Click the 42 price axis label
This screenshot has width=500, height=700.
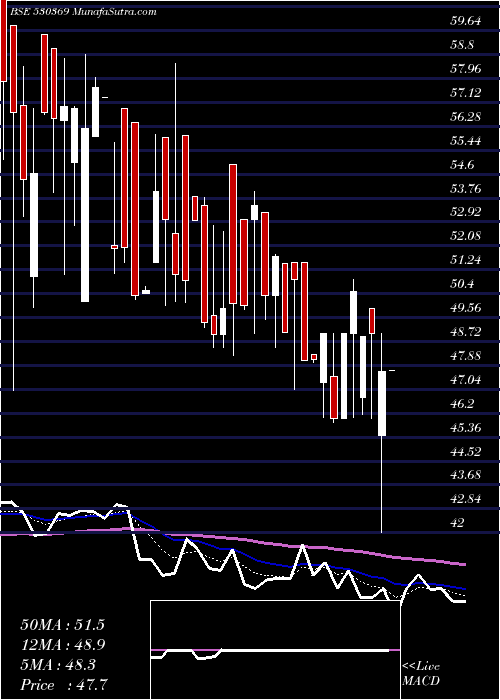(458, 523)
